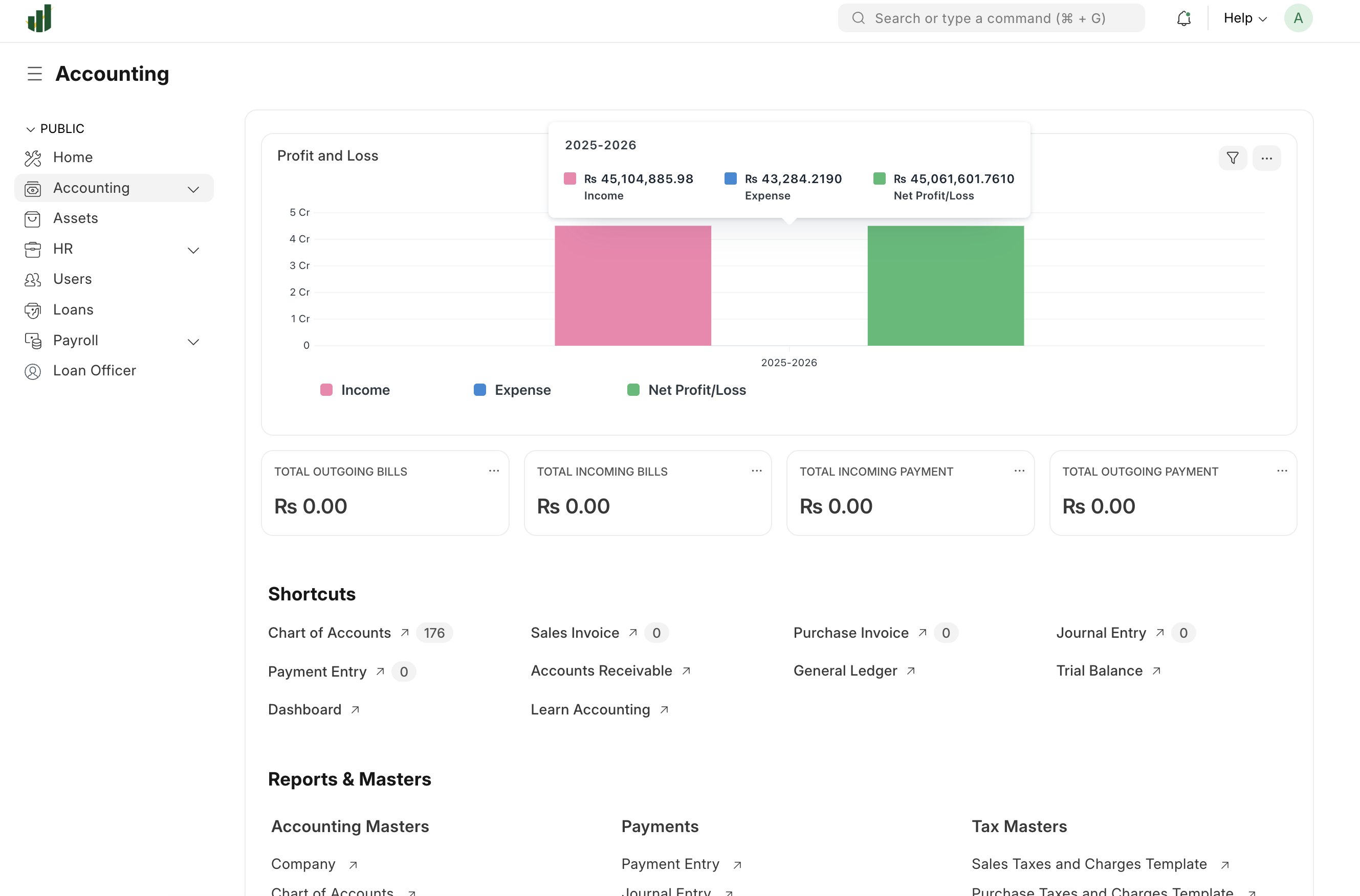
Task: Open the notifications bell icon
Action: (1183, 18)
